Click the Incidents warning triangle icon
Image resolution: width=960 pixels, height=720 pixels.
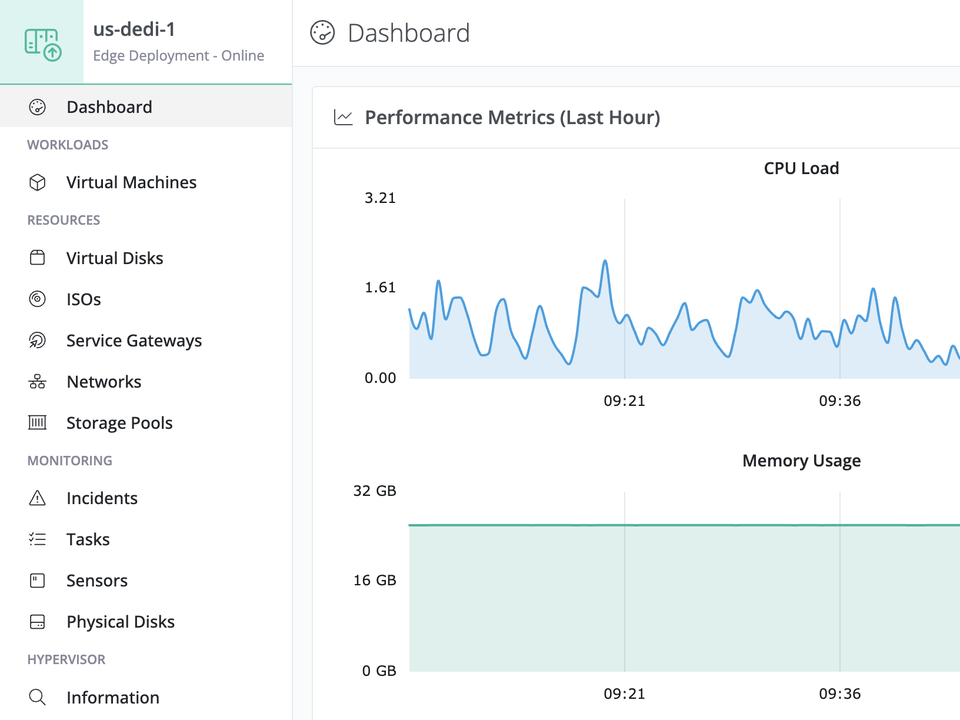37,498
